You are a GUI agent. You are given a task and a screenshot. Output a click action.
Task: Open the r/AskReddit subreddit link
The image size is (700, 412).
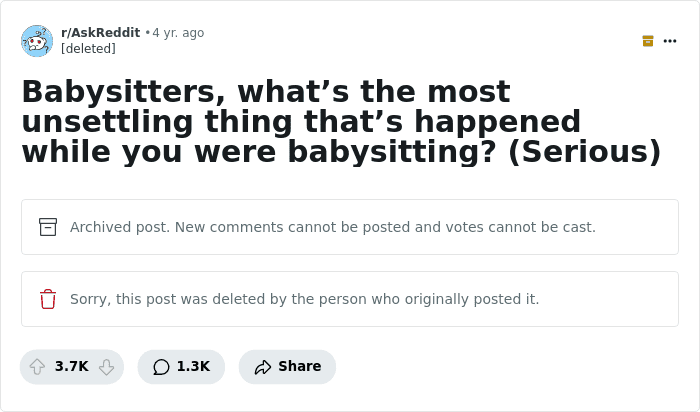tap(100, 33)
